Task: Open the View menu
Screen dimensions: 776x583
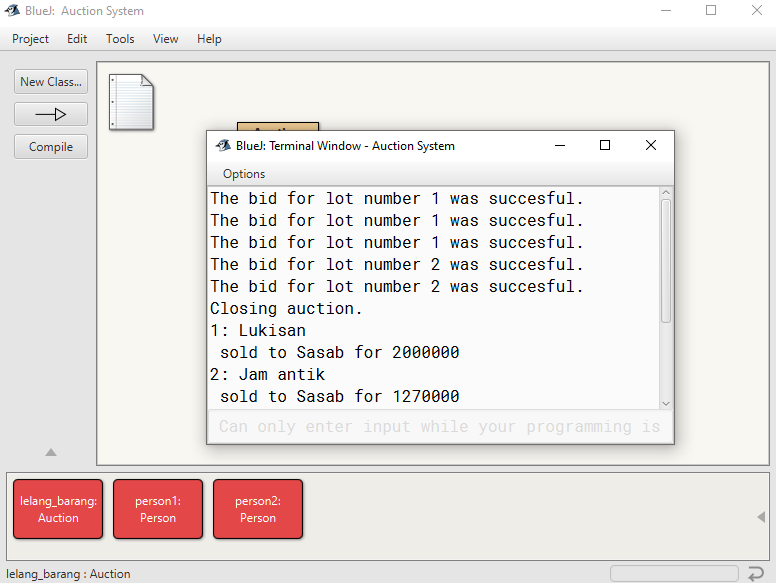Action: (165, 39)
